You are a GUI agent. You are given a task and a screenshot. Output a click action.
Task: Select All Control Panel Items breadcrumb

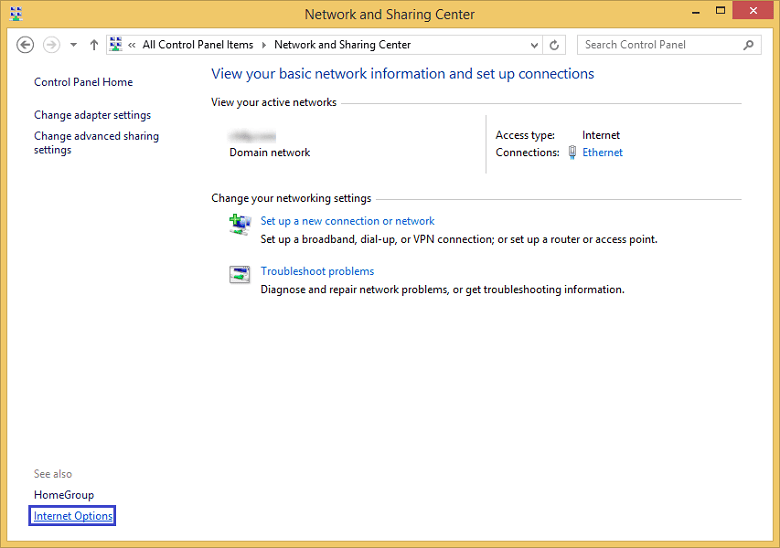[197, 45]
